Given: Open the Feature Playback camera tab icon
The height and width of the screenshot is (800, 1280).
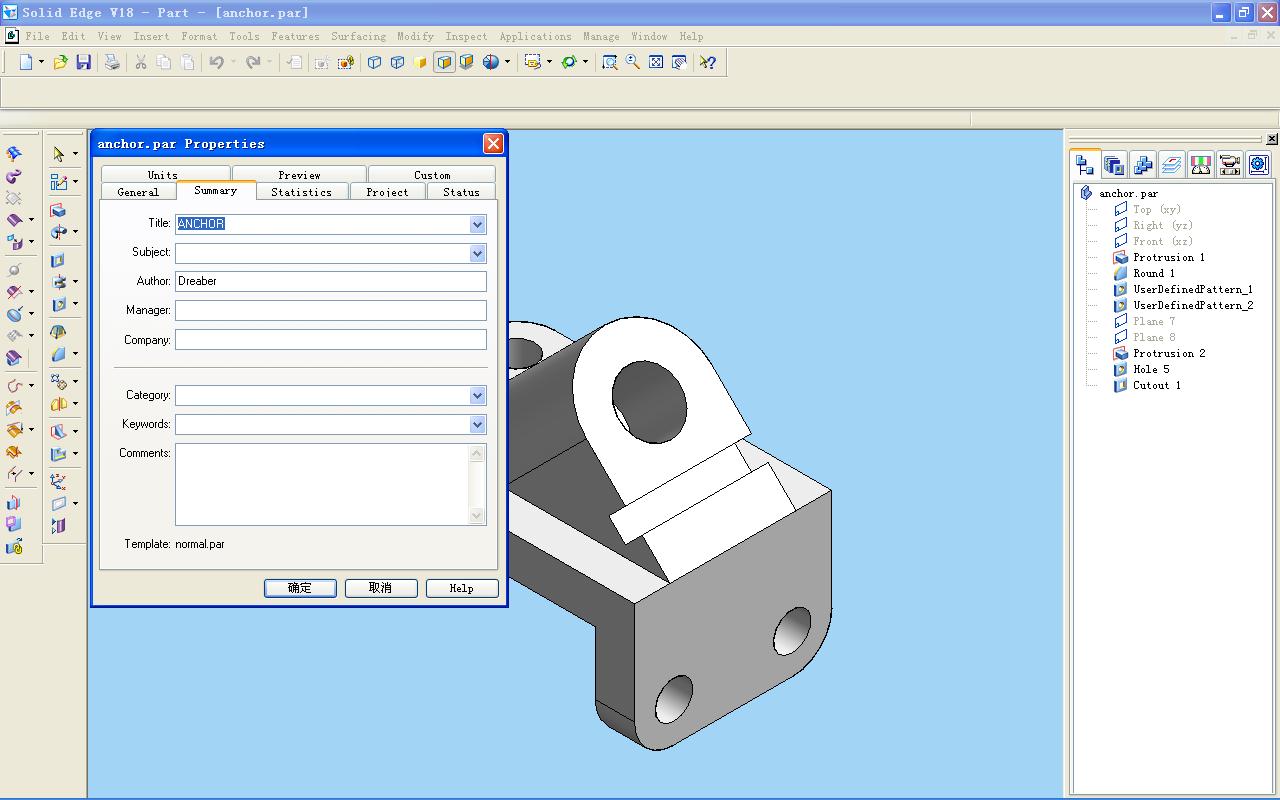Looking at the screenshot, I should click(x=1230, y=165).
